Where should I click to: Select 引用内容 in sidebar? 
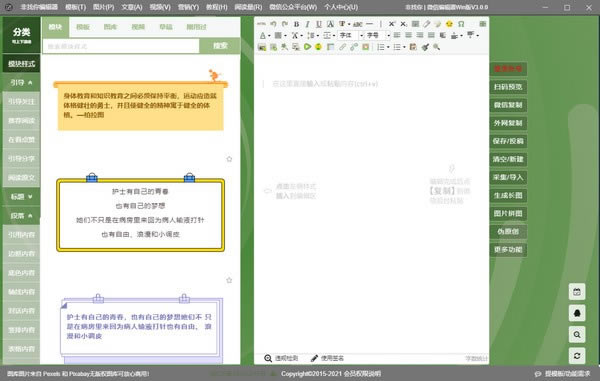pyautogui.click(x=21, y=235)
